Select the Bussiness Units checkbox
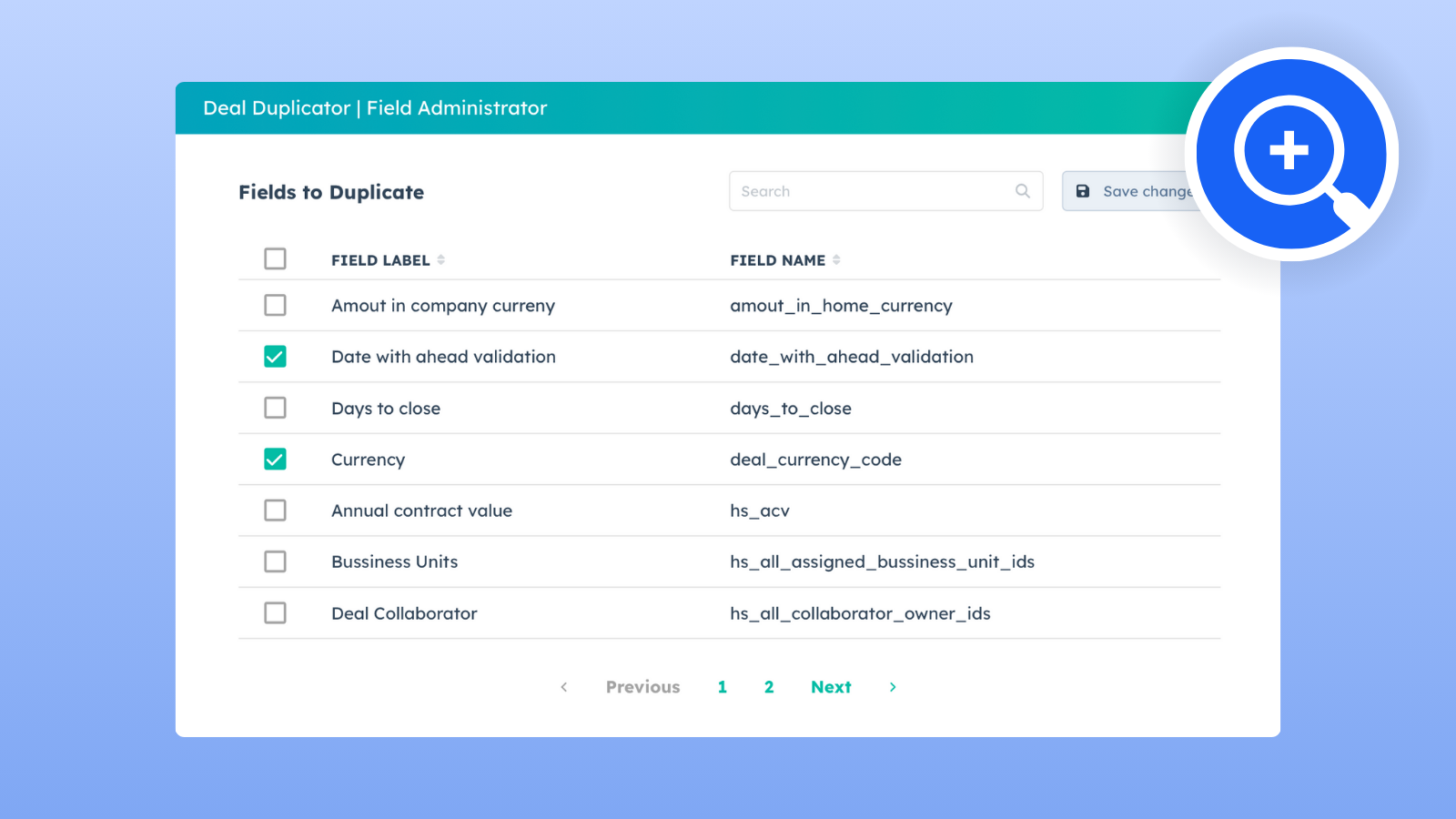Screen dimensions: 1456x819 pyautogui.click(x=275, y=561)
